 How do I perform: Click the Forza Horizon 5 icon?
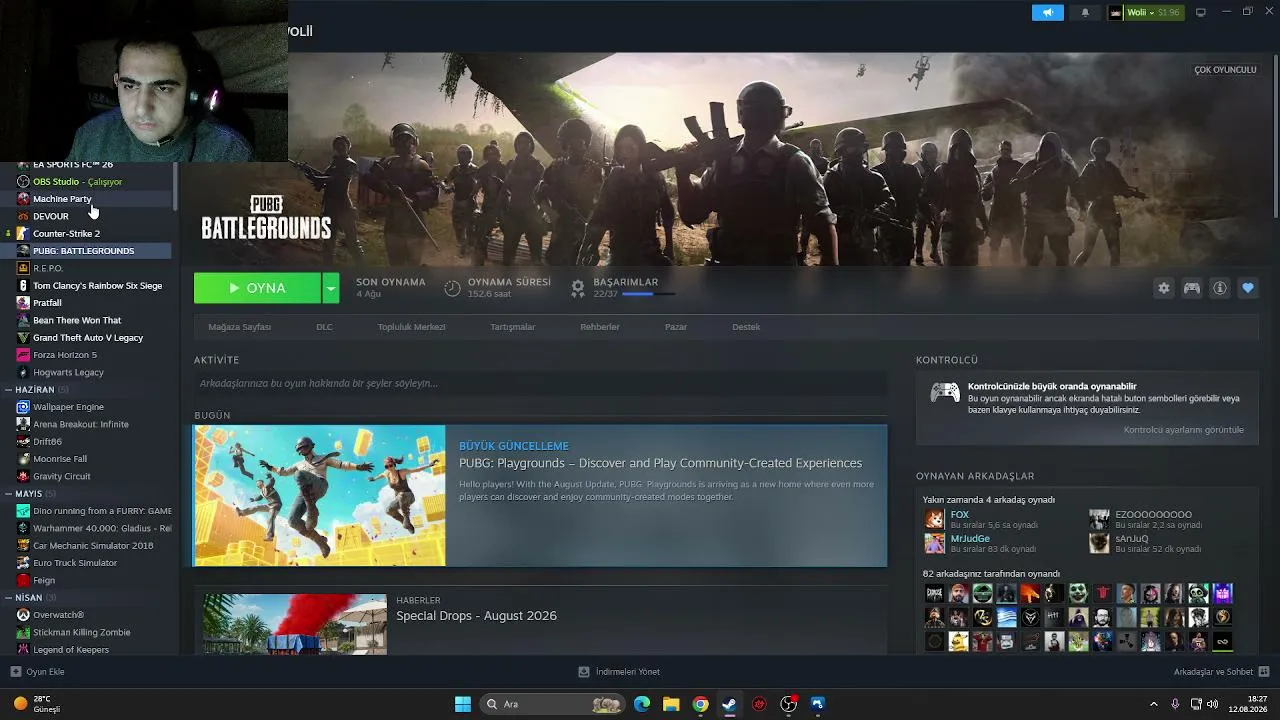[23, 355]
